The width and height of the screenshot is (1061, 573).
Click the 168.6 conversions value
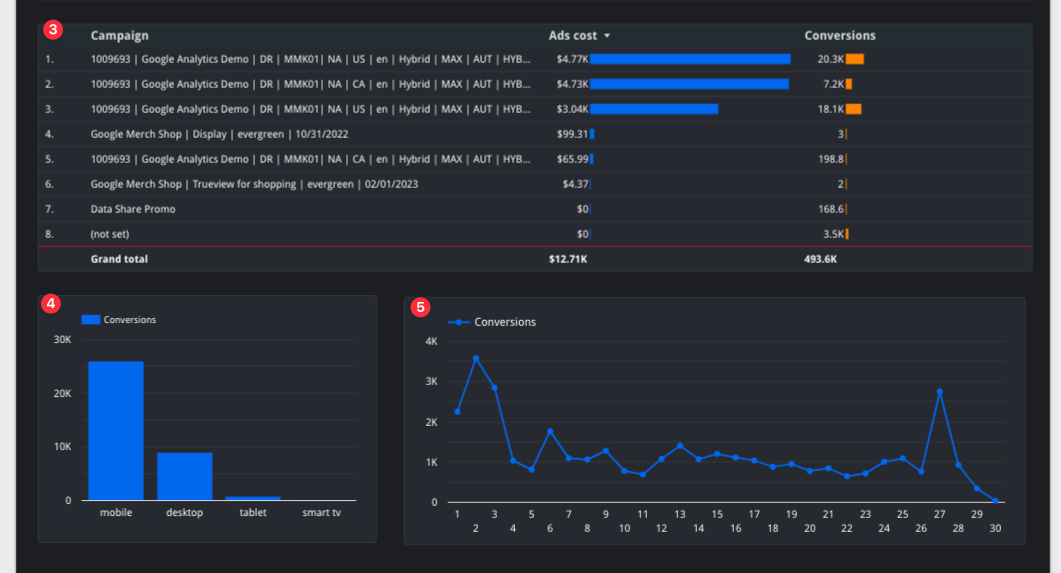(831, 209)
